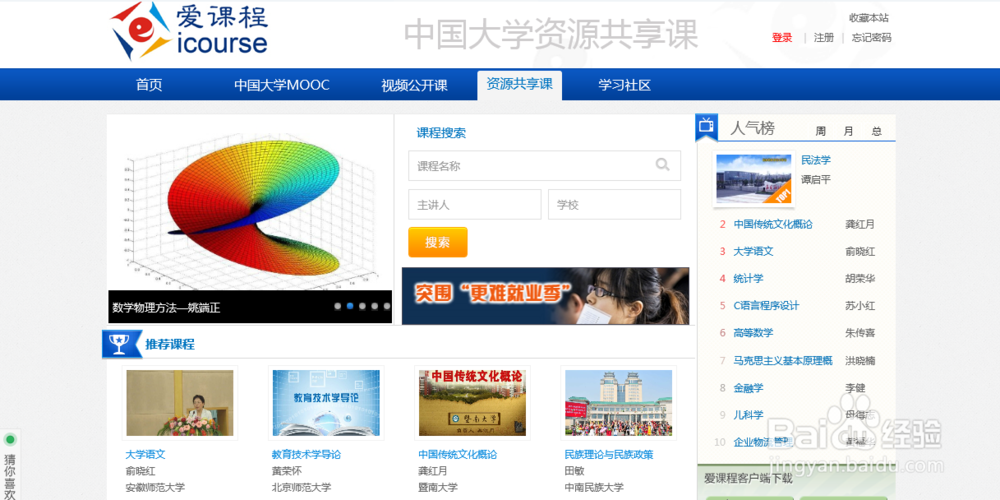
Task: Open the 教育技术学导论 course thumbnail
Action: pos(326,403)
